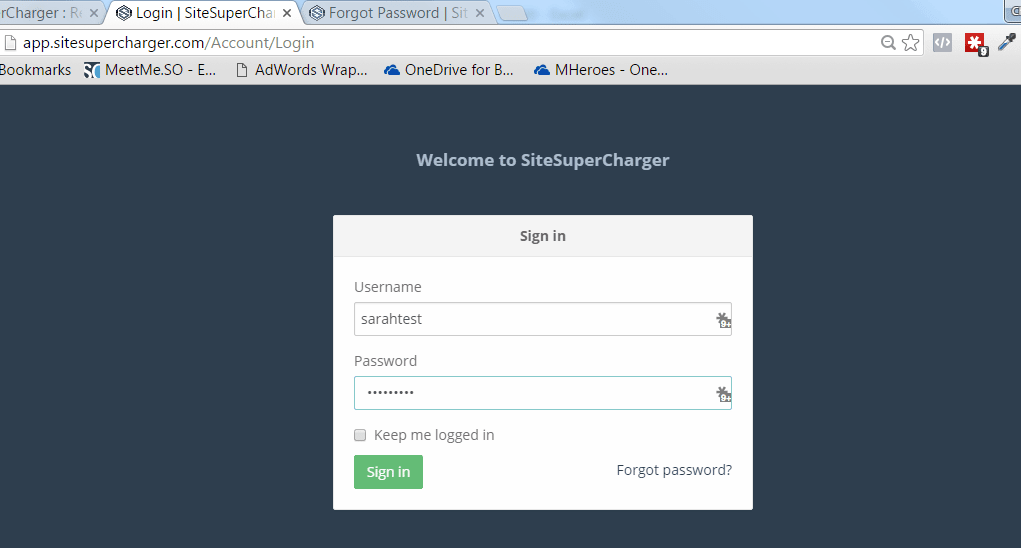Close the Forgot Password tab
This screenshot has height=548, width=1021.
[x=480, y=13]
